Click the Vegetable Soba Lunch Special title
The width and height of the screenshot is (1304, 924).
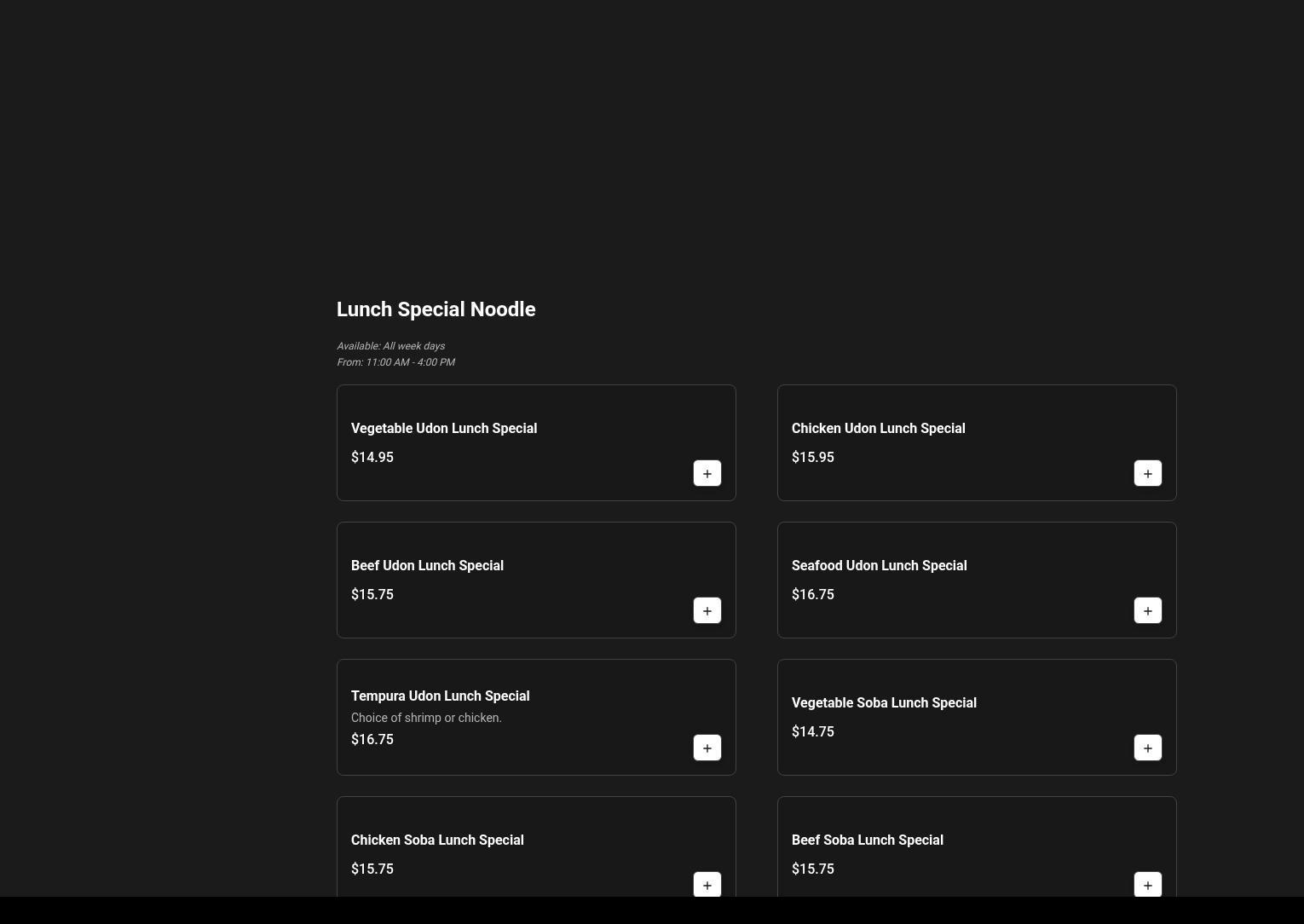tap(884, 702)
